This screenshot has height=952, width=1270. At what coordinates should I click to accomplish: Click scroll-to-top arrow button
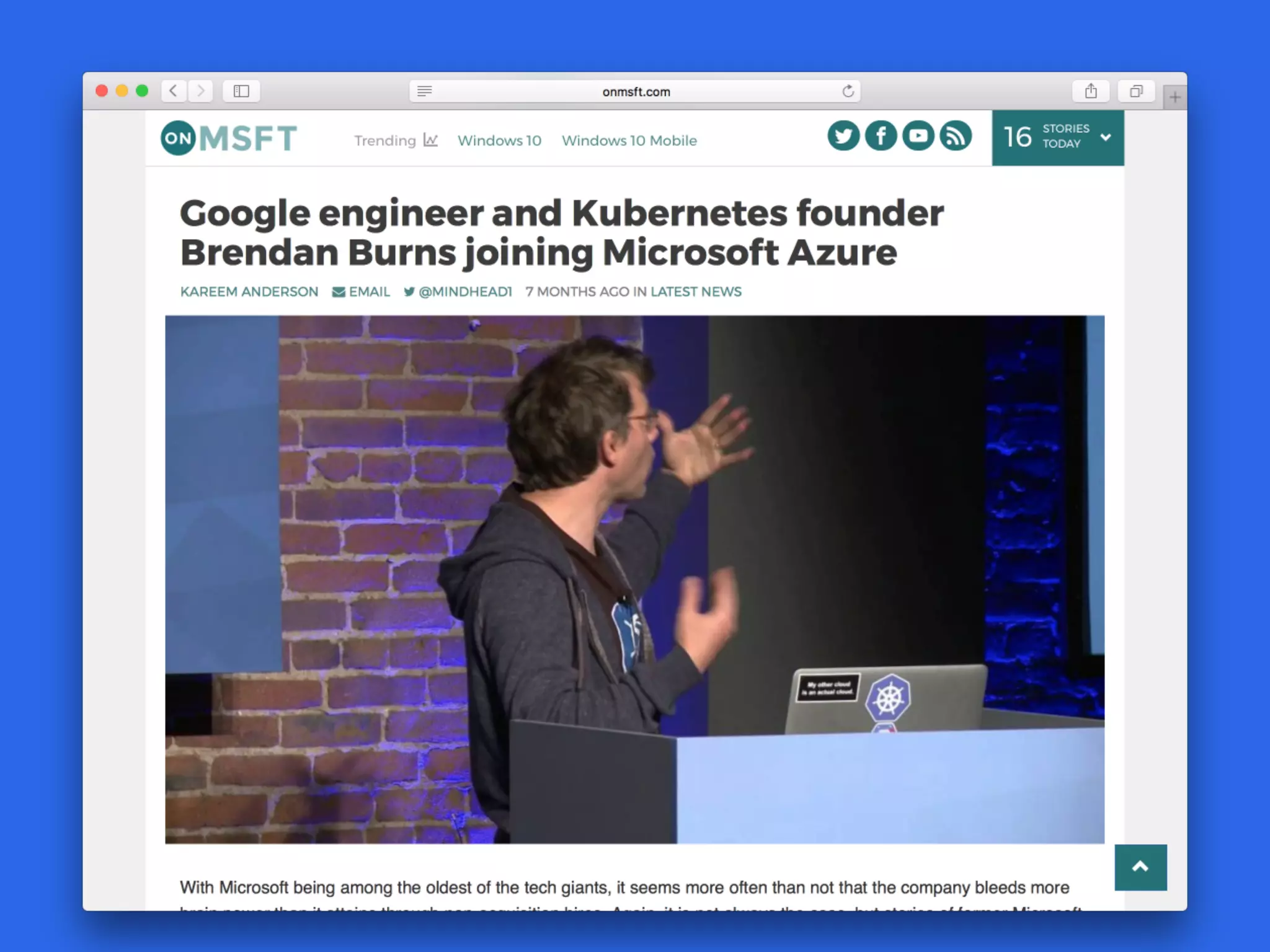tap(1140, 867)
